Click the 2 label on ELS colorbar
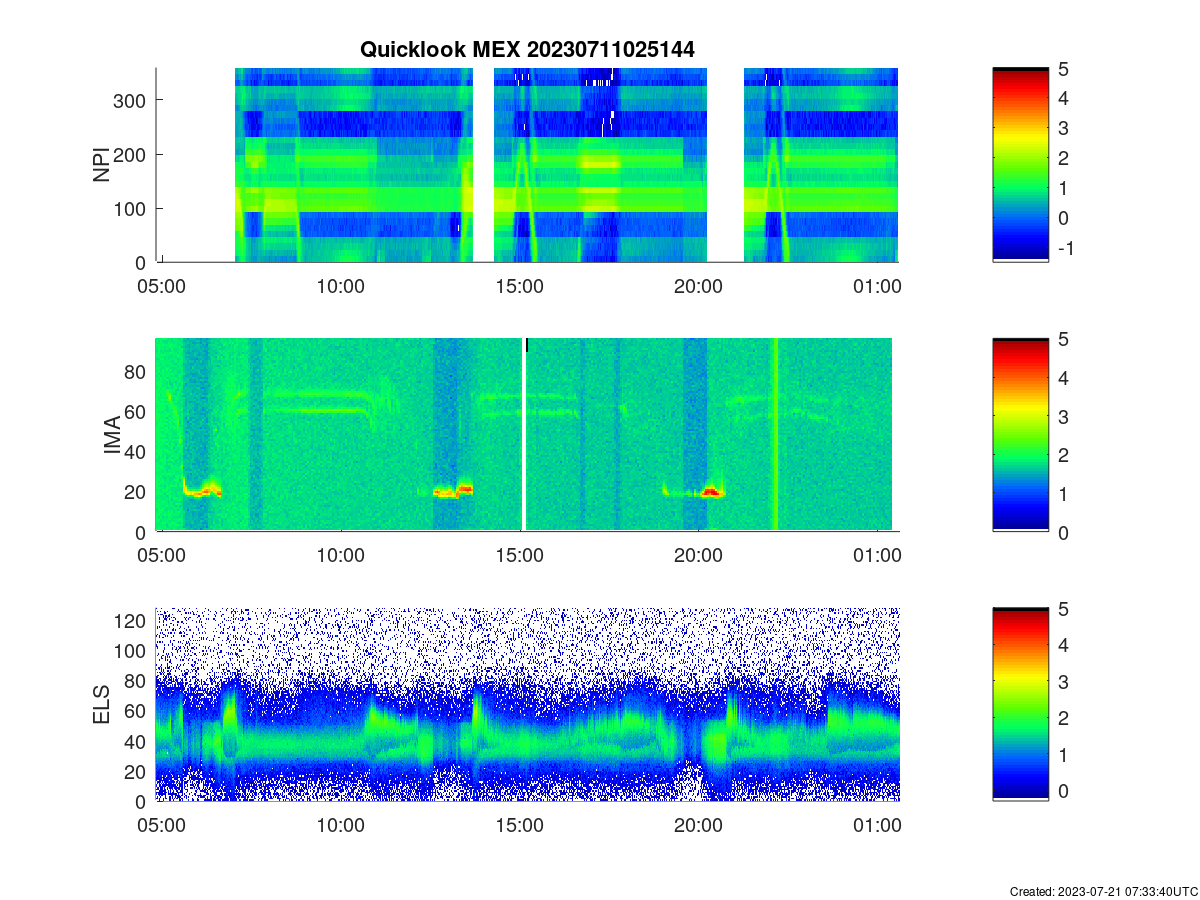 tap(1064, 718)
